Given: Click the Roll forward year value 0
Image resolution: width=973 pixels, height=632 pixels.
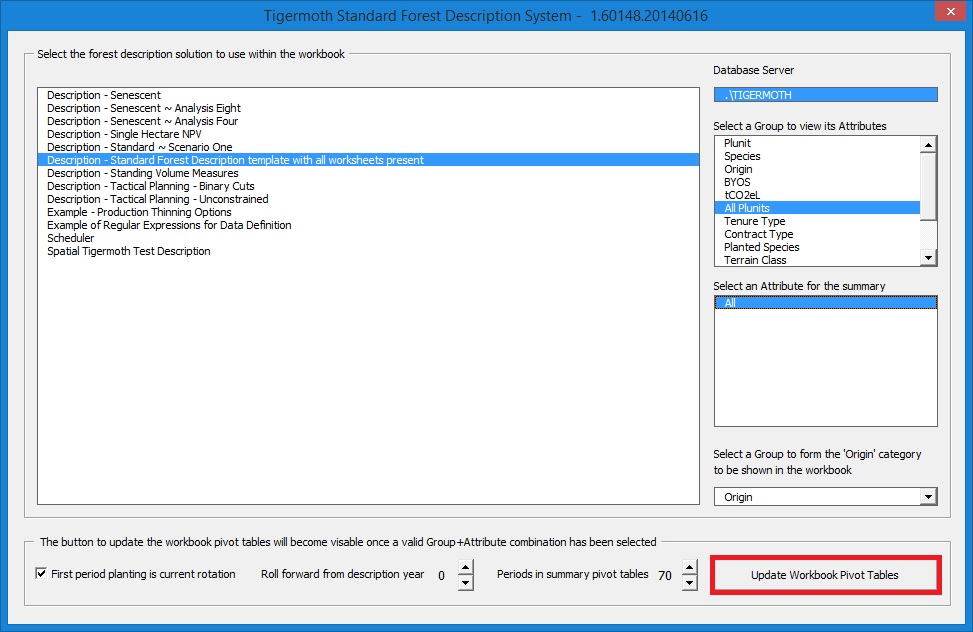Looking at the screenshot, I should point(441,576).
